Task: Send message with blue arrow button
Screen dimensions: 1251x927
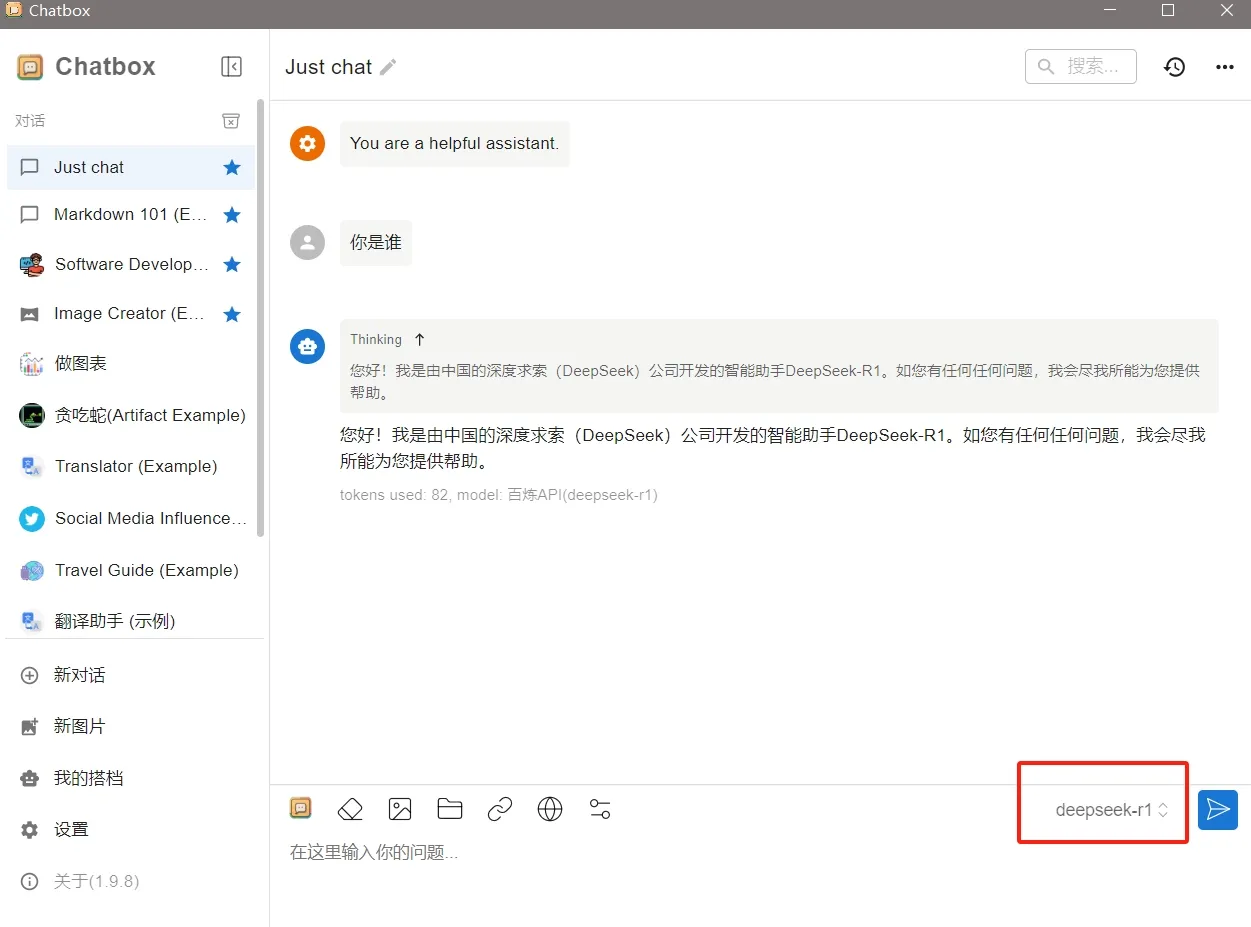Action: coord(1218,810)
